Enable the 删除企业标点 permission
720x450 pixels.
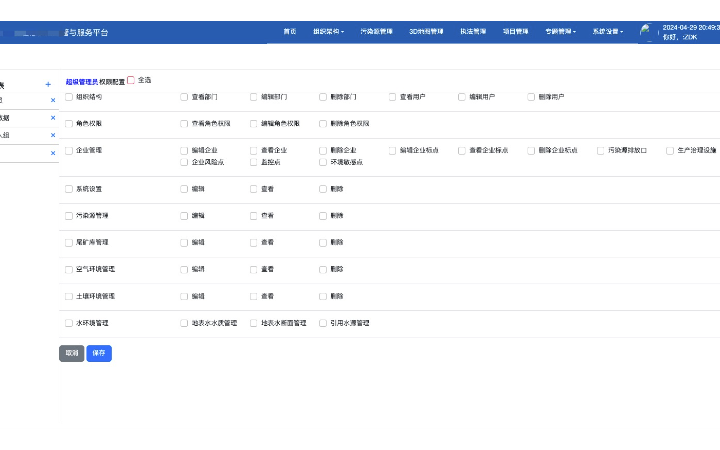tap(531, 151)
